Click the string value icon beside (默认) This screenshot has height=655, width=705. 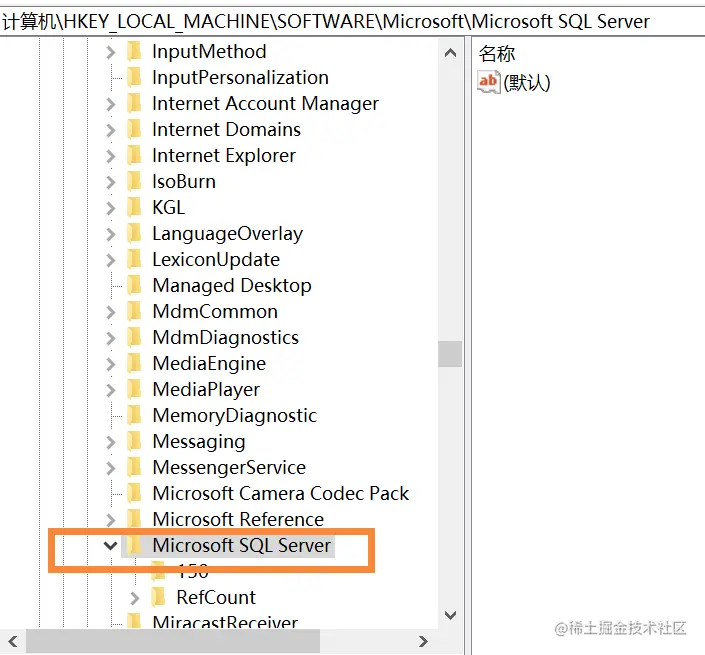[489, 82]
